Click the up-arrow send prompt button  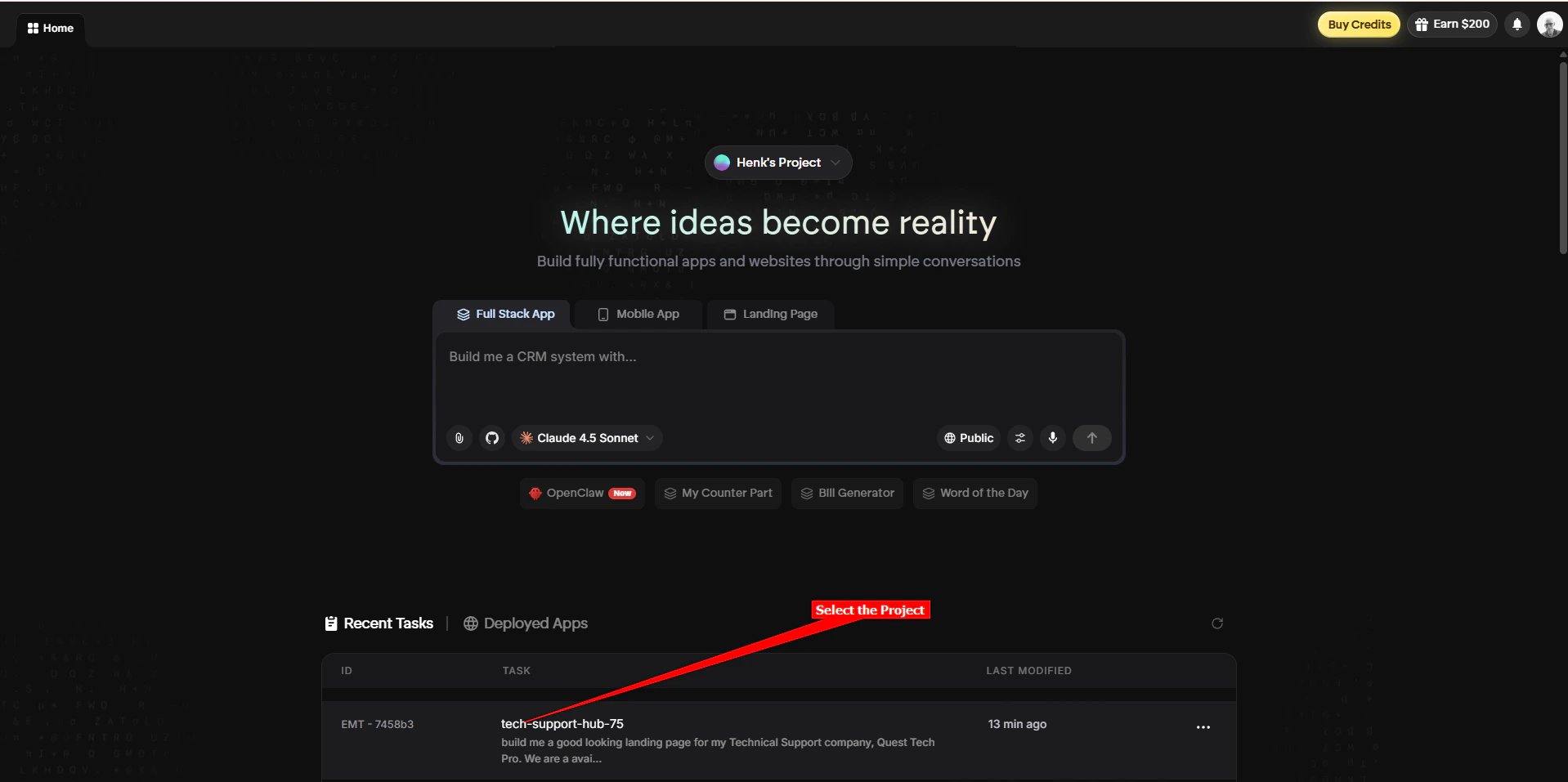click(1091, 438)
